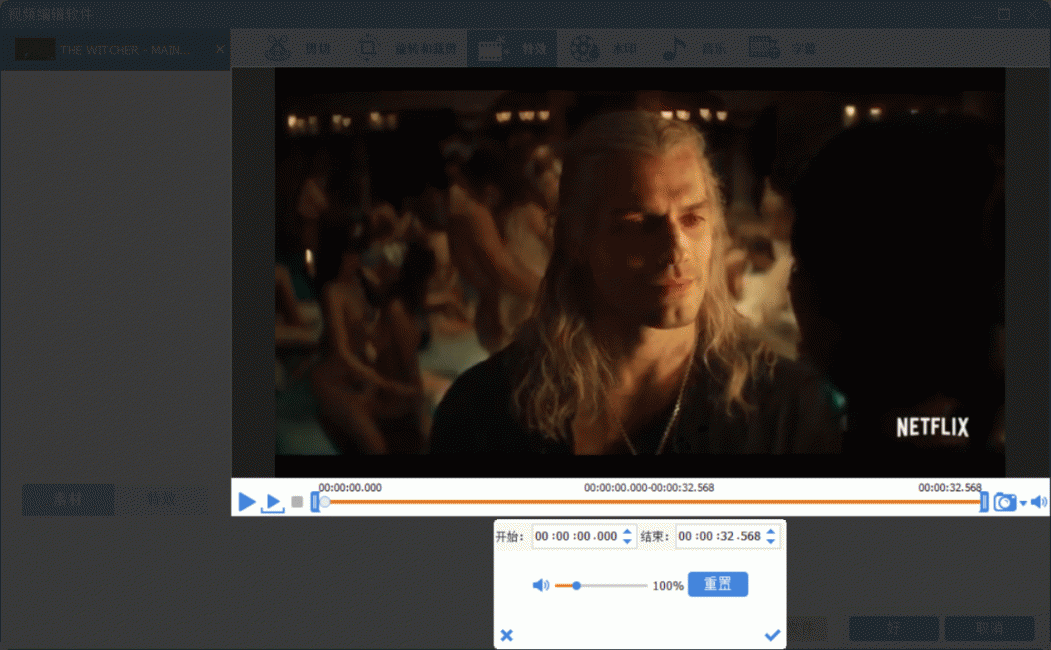Select the THE WITCHER - MAIN file tab

point(115,50)
